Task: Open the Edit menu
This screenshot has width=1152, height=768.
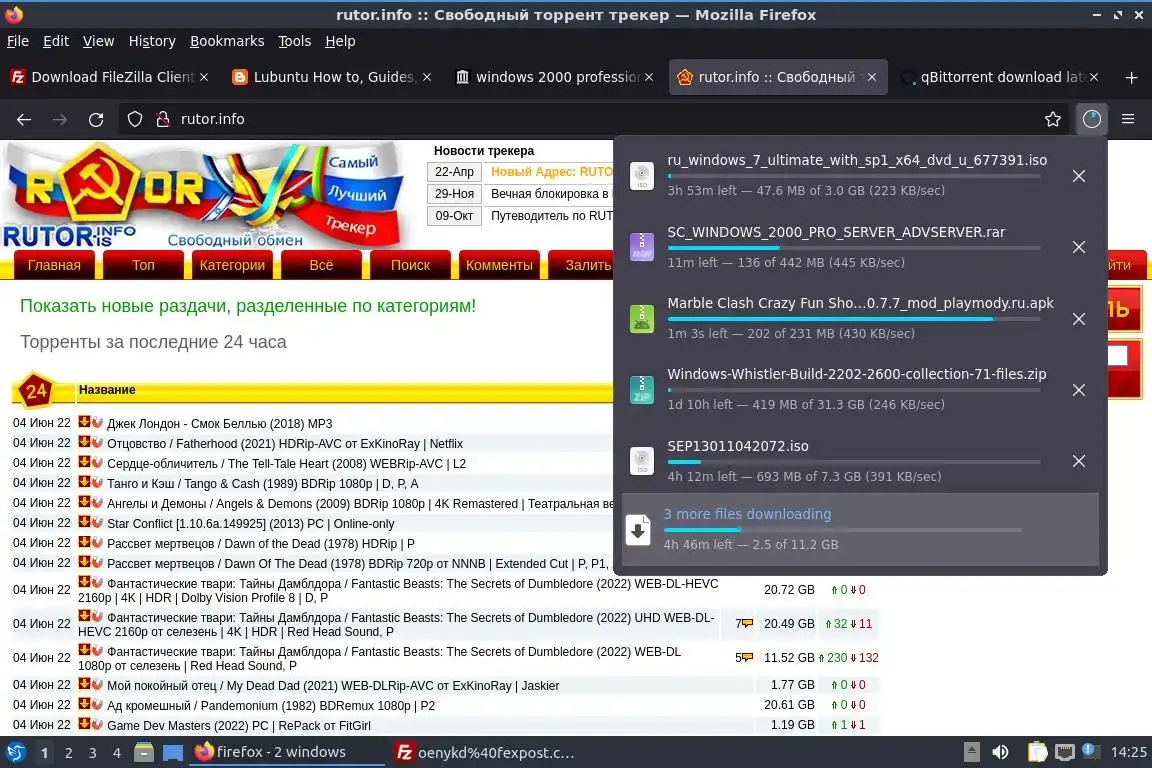Action: 56,41
